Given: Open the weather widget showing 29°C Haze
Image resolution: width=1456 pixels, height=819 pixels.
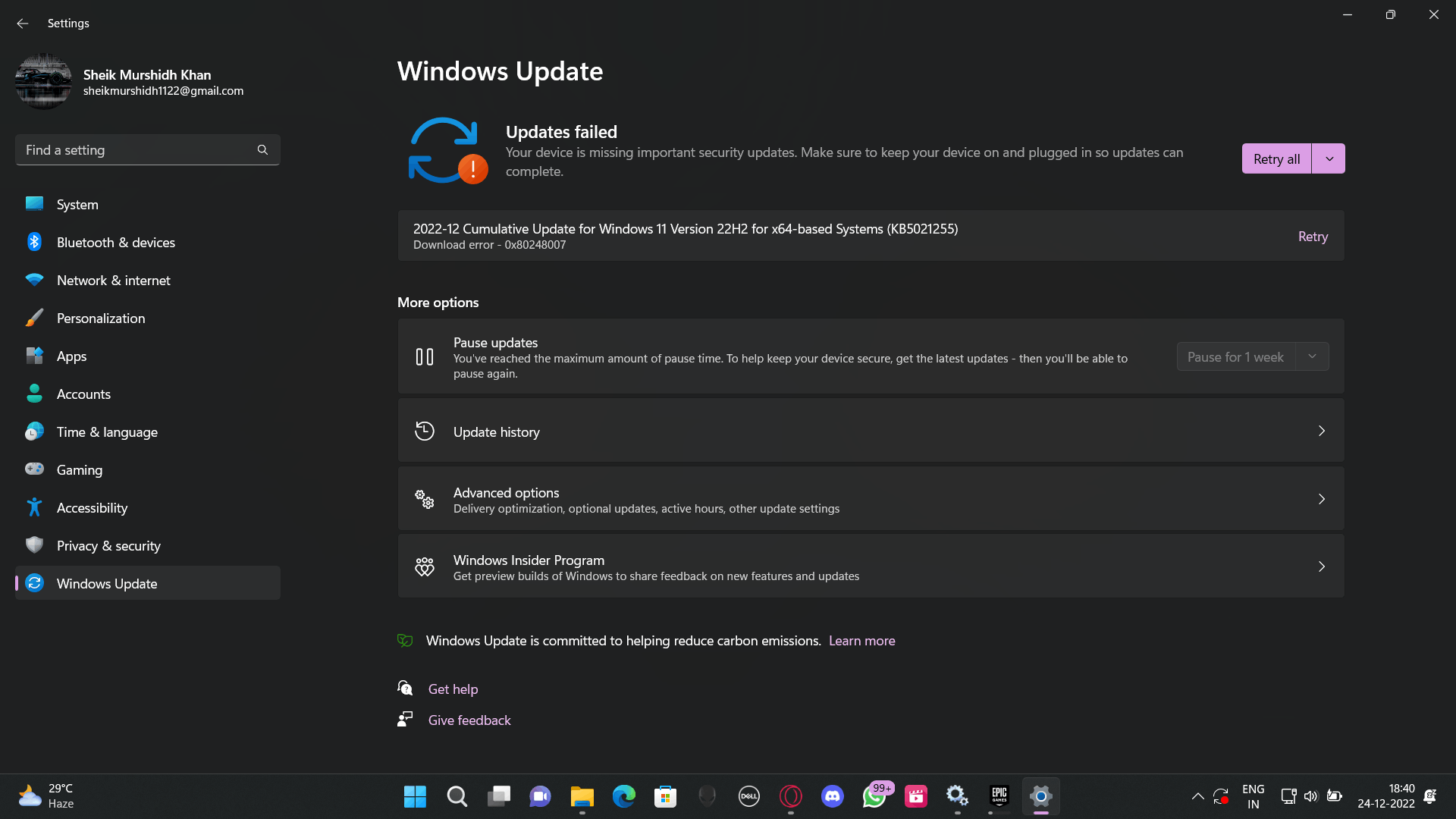Looking at the screenshot, I should pos(45,796).
